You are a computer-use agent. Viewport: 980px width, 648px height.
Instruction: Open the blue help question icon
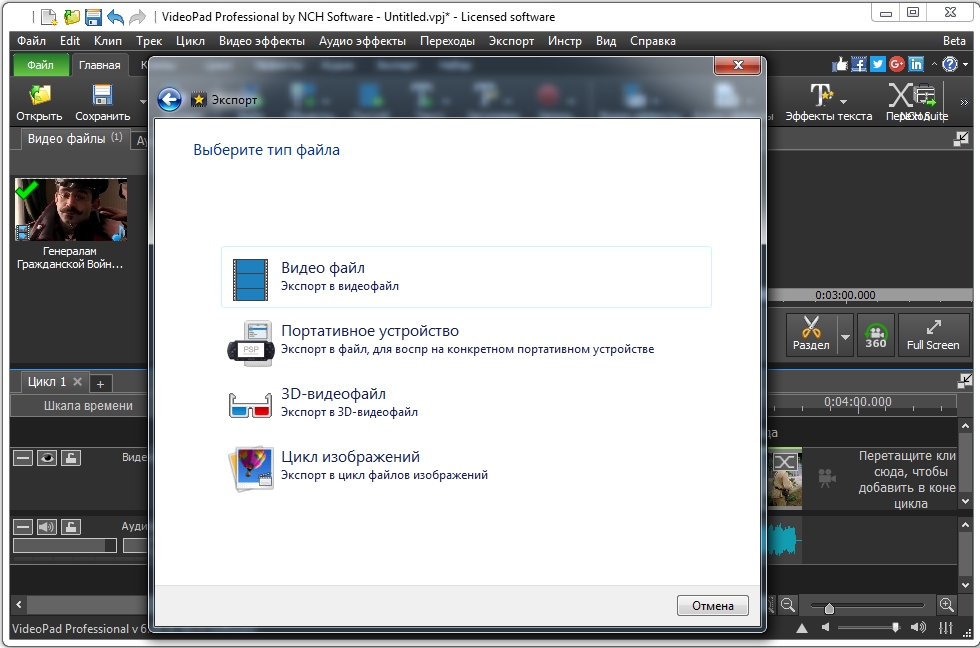950,64
